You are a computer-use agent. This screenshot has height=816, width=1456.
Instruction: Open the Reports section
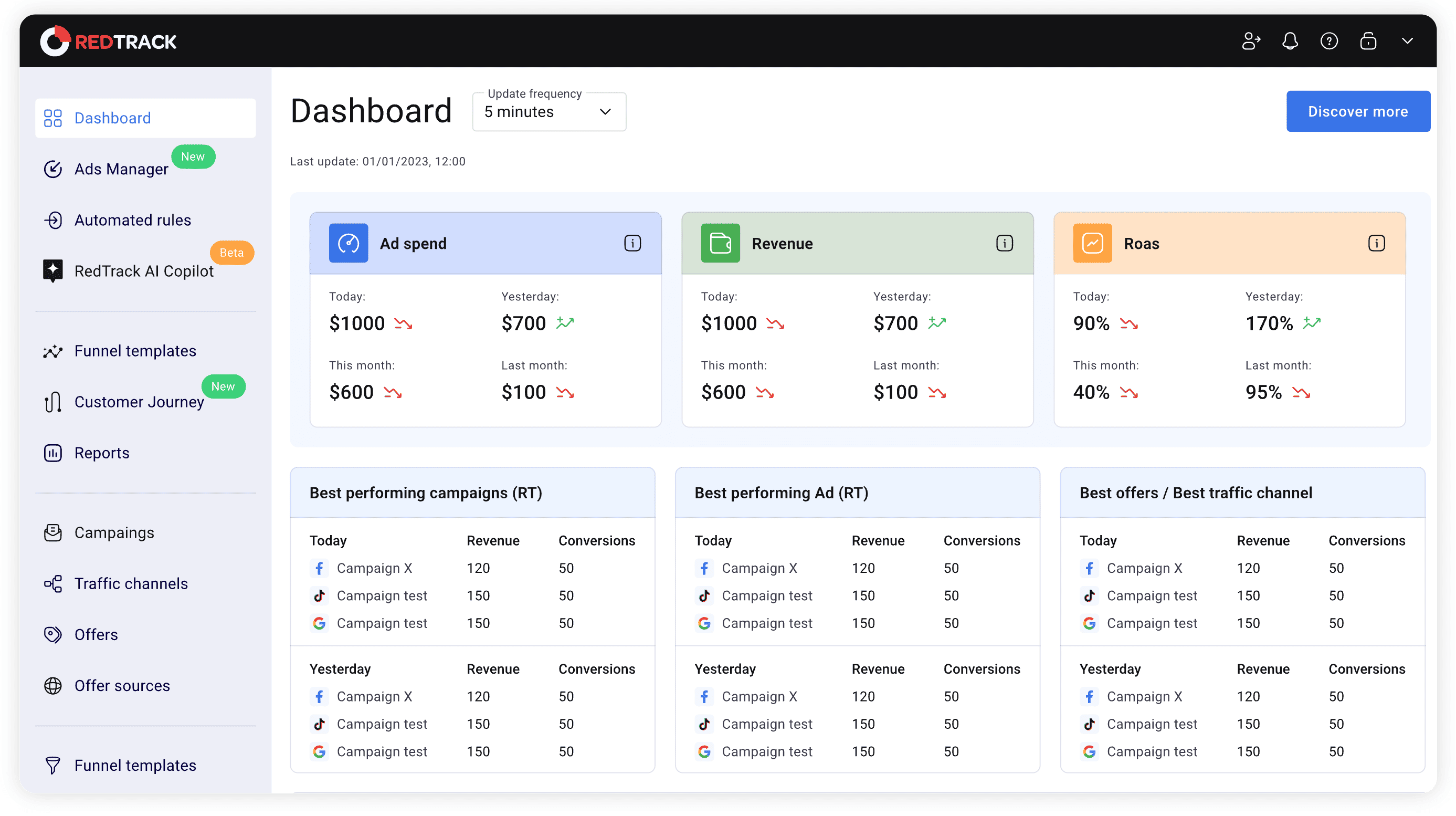click(102, 453)
